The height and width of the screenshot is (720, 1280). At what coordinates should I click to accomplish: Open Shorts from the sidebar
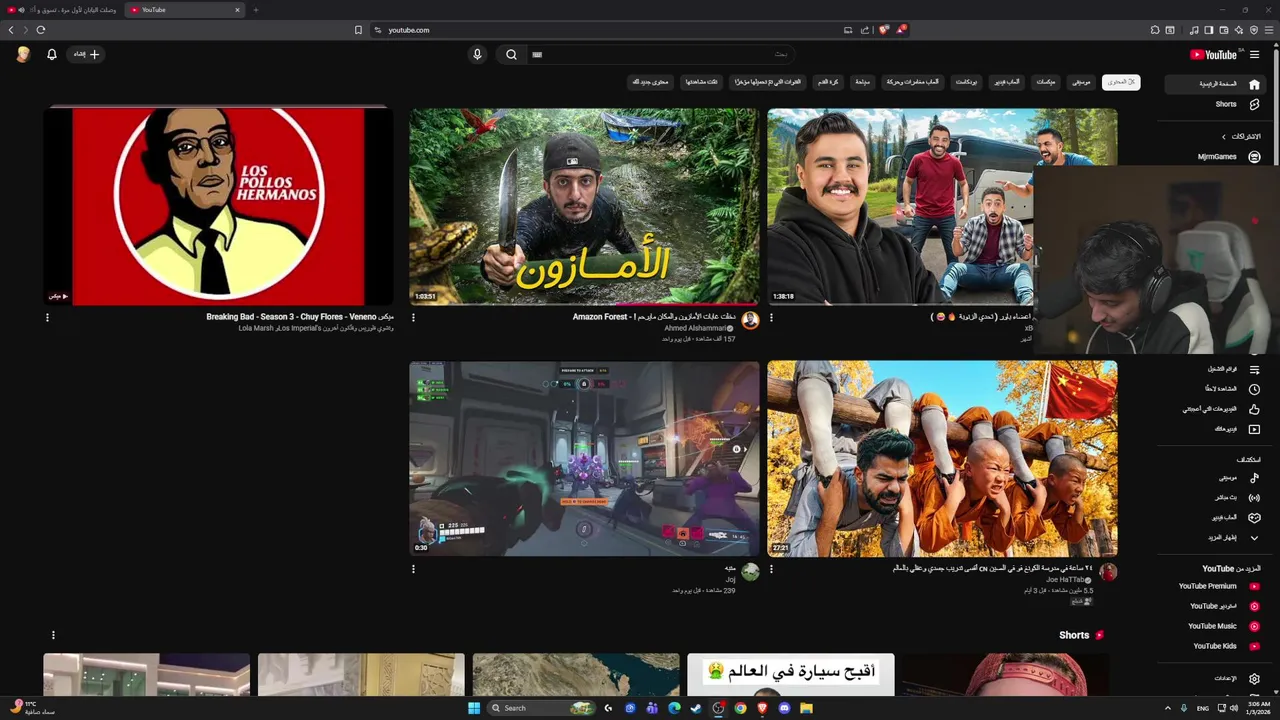coord(1217,104)
